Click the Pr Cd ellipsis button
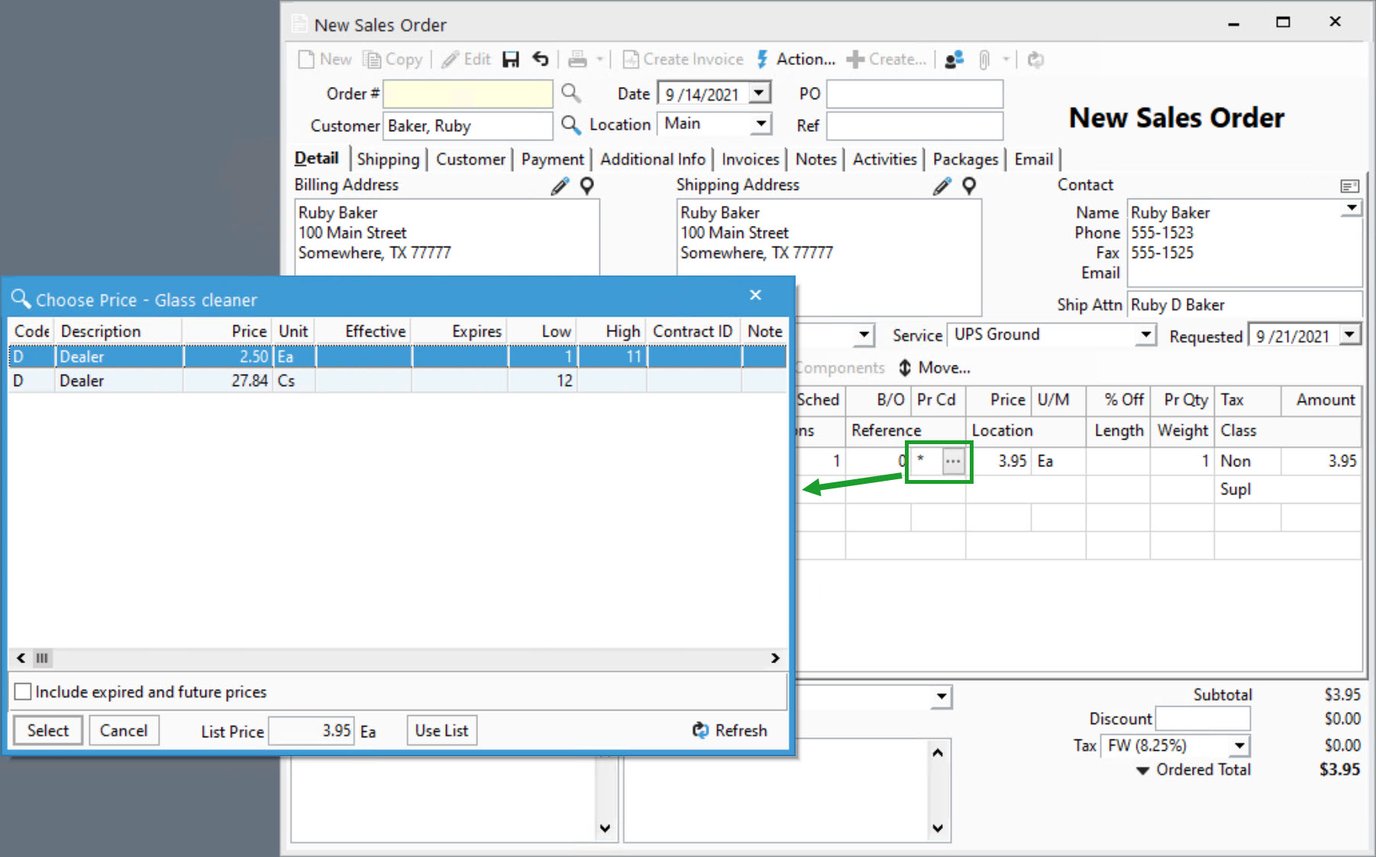 [953, 461]
